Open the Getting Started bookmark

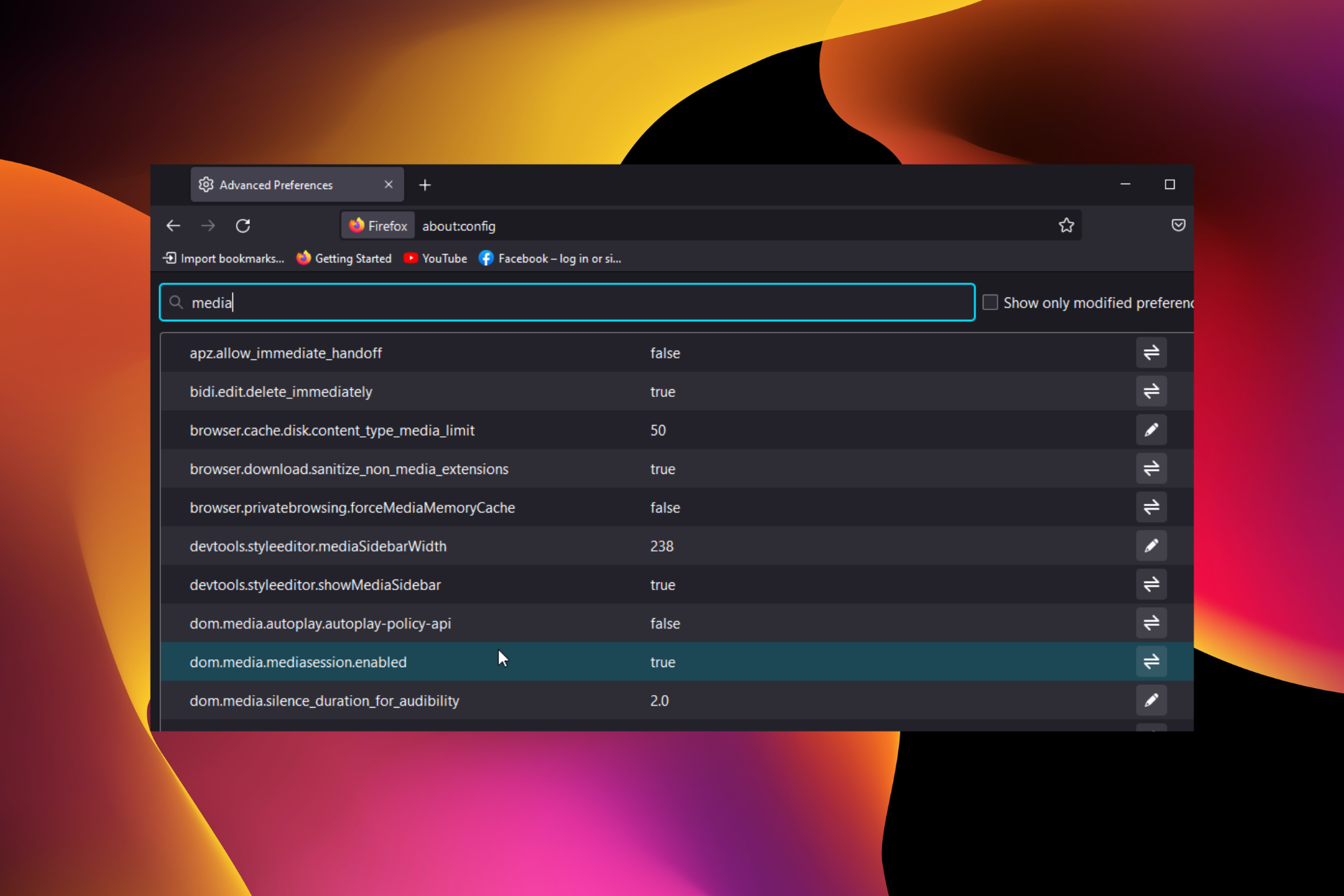(x=344, y=258)
